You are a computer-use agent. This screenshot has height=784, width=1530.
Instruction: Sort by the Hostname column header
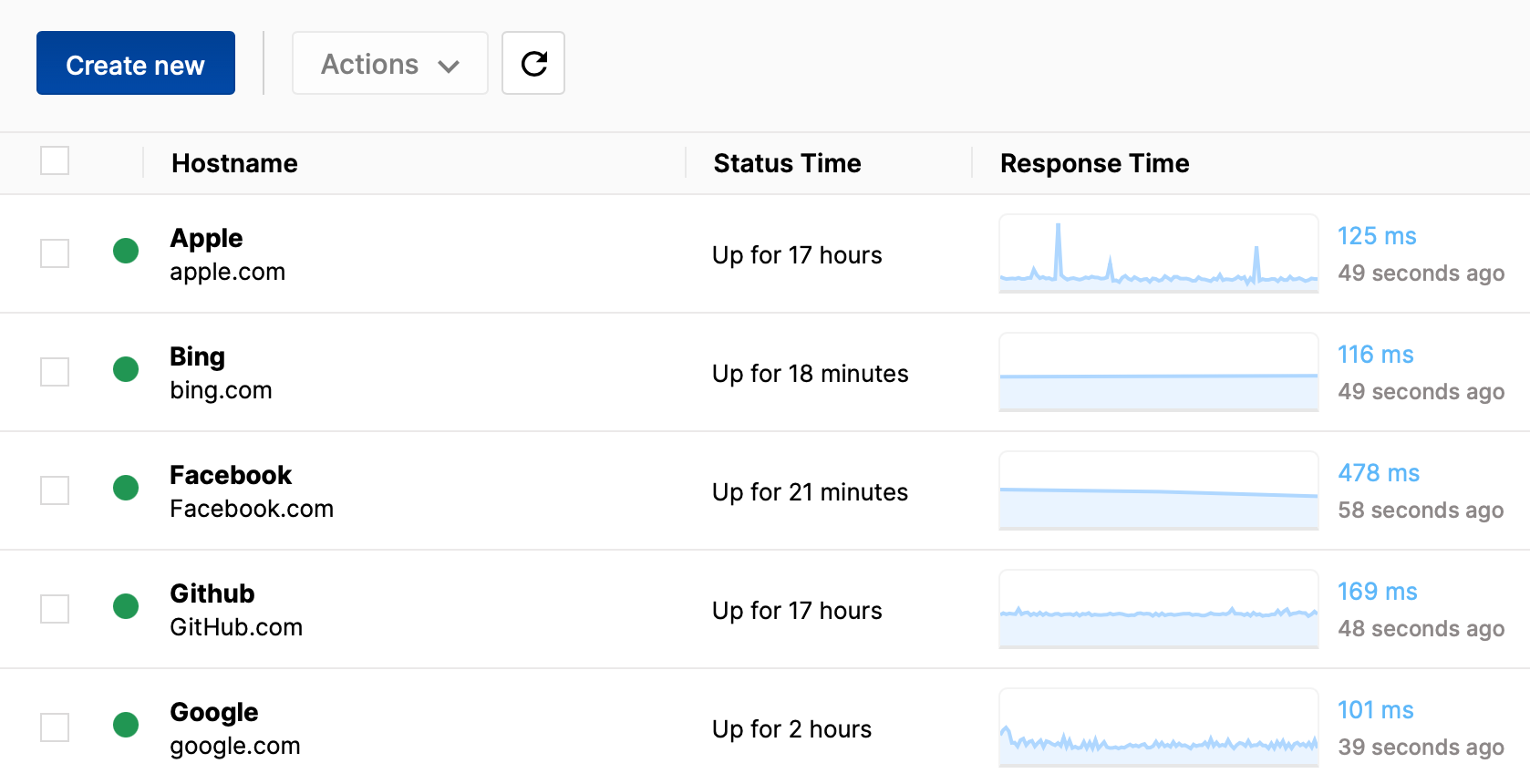tap(234, 163)
